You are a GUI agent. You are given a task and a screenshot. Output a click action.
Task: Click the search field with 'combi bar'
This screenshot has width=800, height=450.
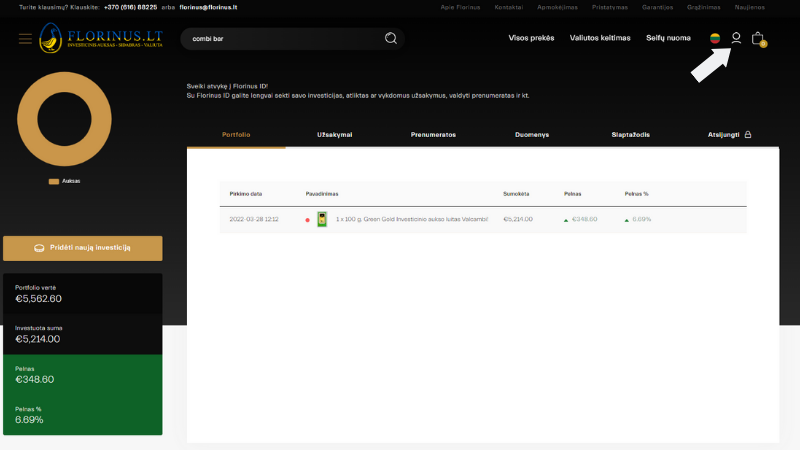(280, 39)
